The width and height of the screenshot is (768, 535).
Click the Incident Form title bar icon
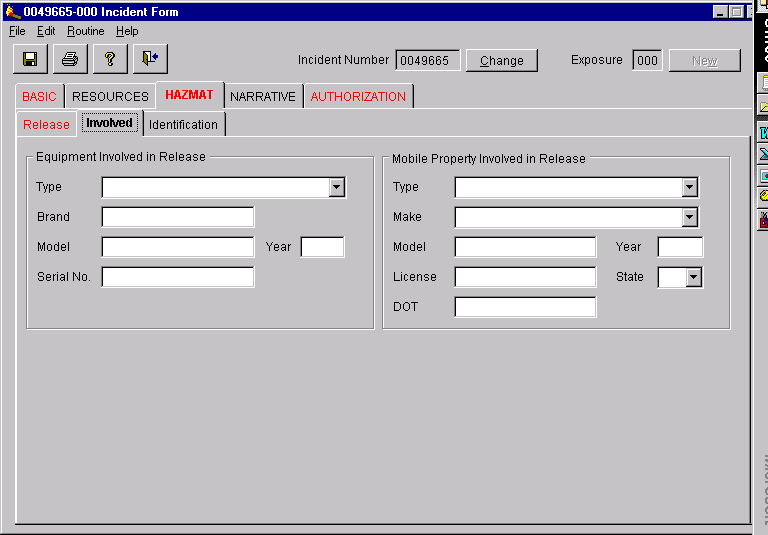pyautogui.click(x=12, y=12)
